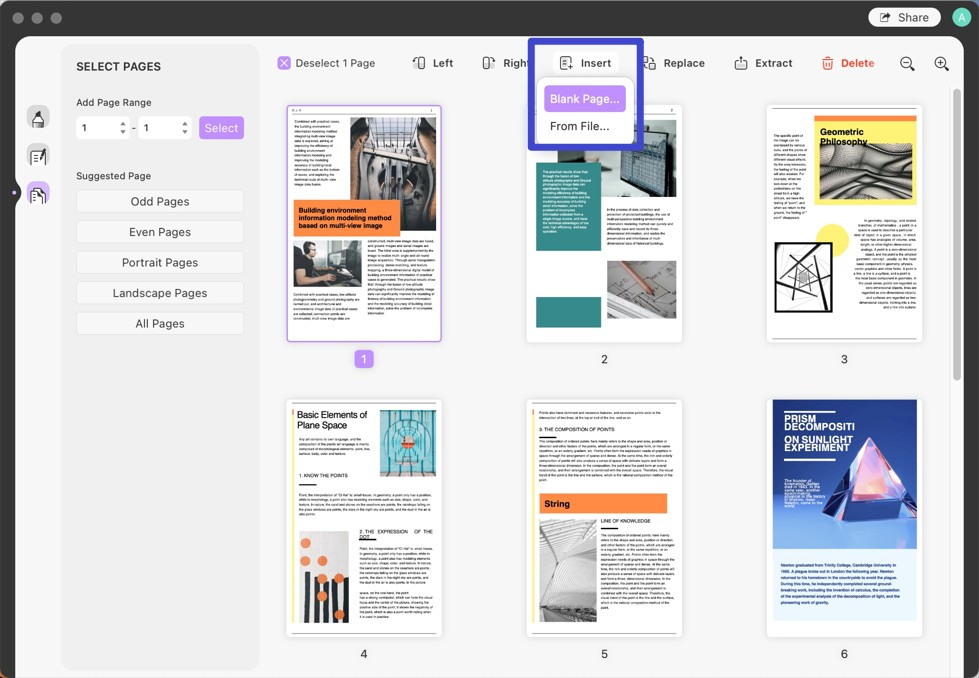Click the highlighter tool icon in sidebar
The width and height of the screenshot is (979, 678).
(38, 117)
